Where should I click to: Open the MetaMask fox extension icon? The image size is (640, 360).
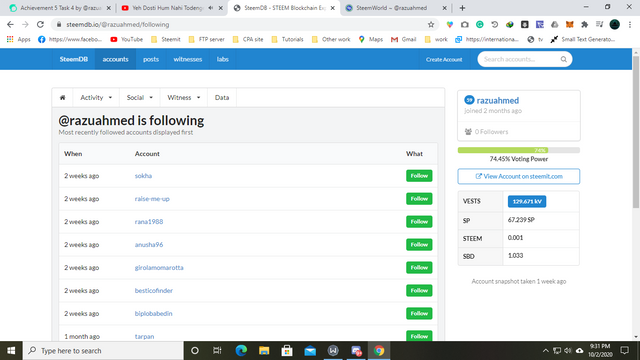[x=569, y=24]
